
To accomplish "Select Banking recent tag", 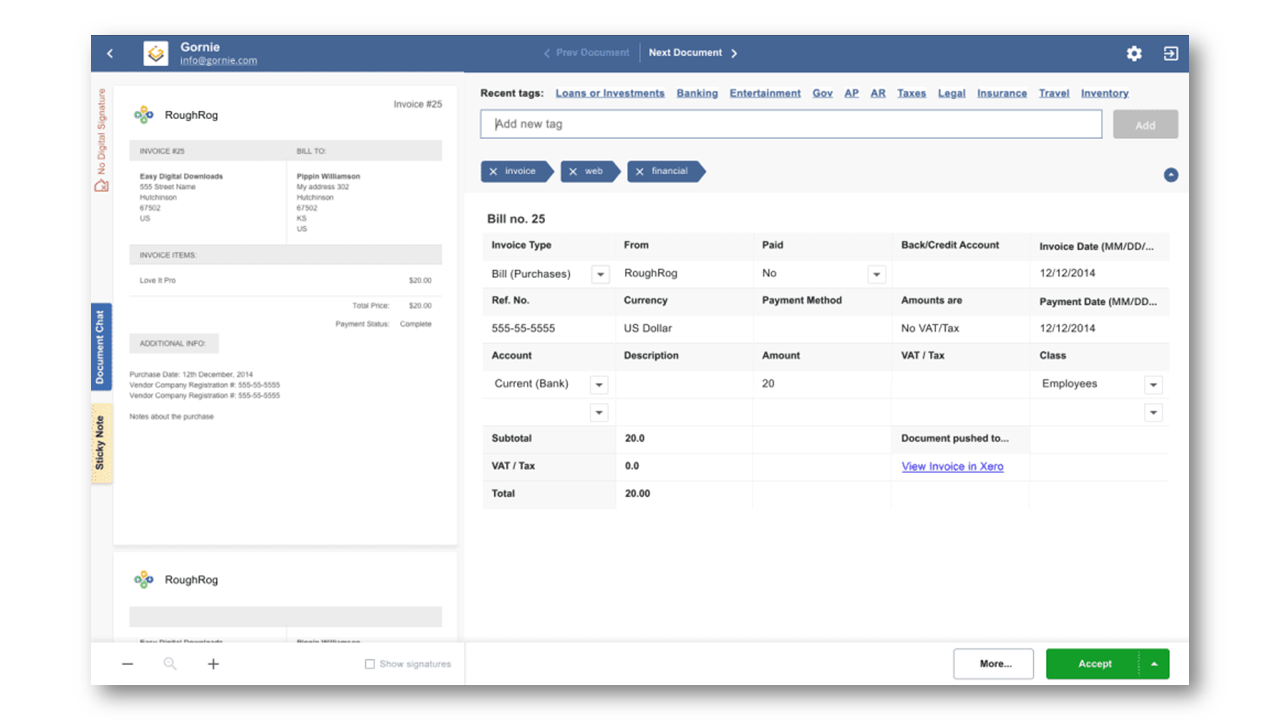I will 697,93.
